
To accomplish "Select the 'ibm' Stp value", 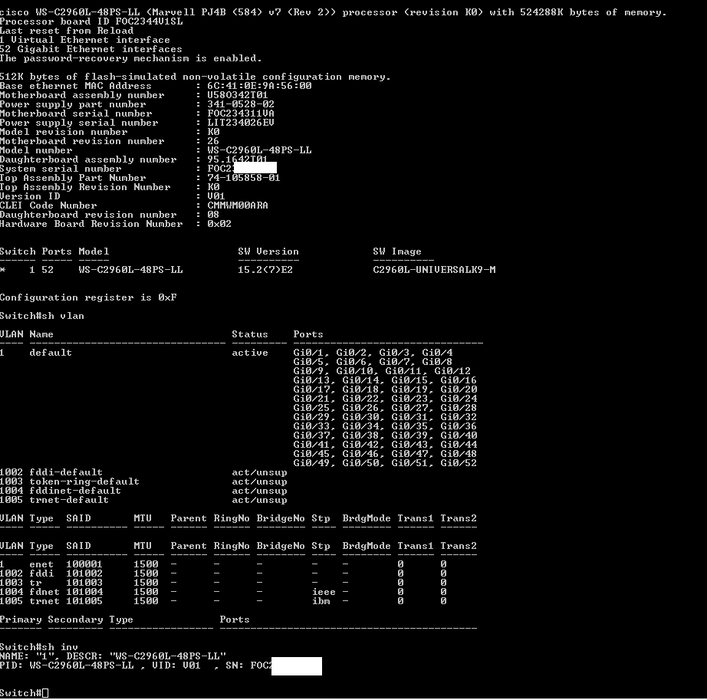I will point(321,601).
